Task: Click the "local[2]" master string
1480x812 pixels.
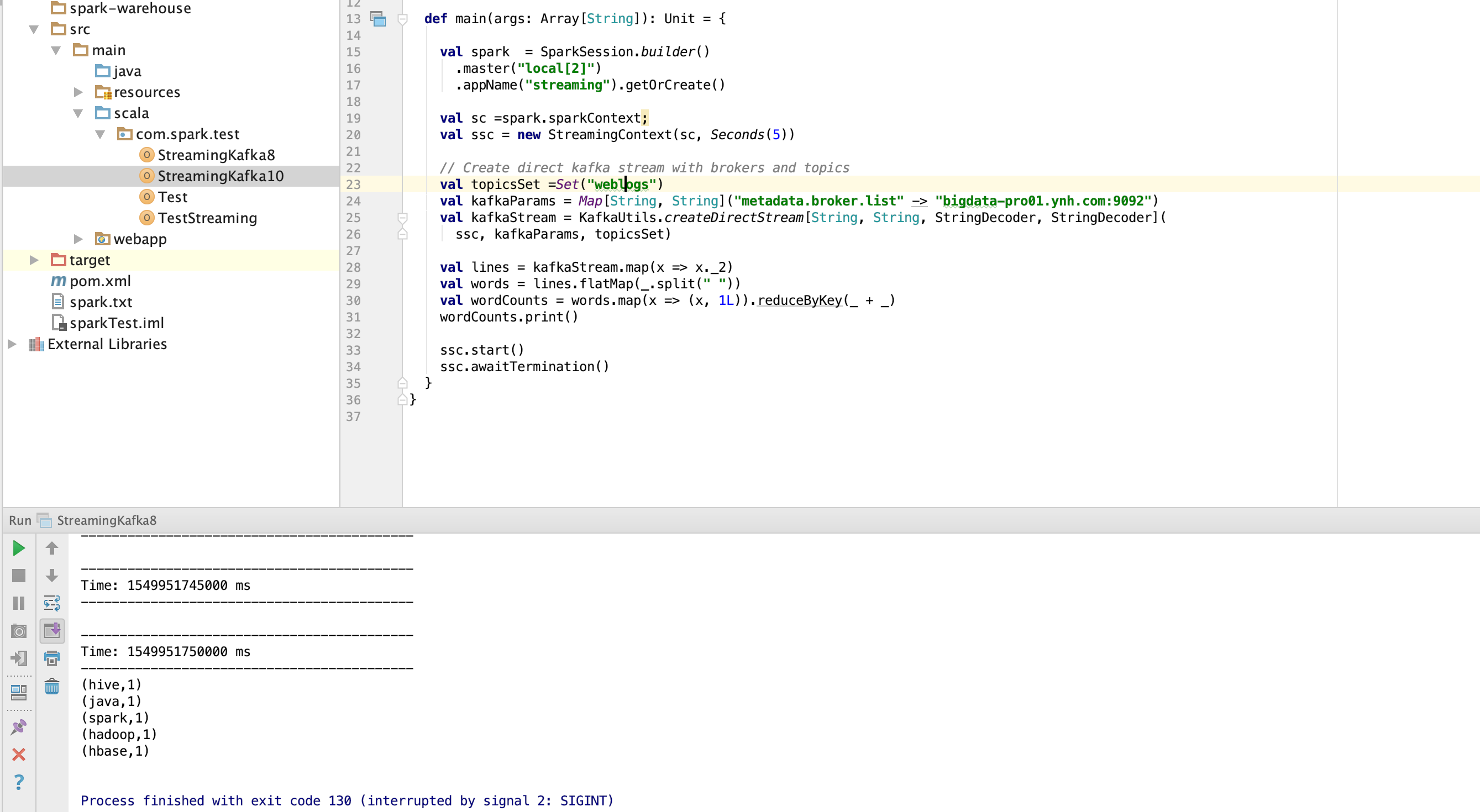Action: pyautogui.click(x=555, y=68)
